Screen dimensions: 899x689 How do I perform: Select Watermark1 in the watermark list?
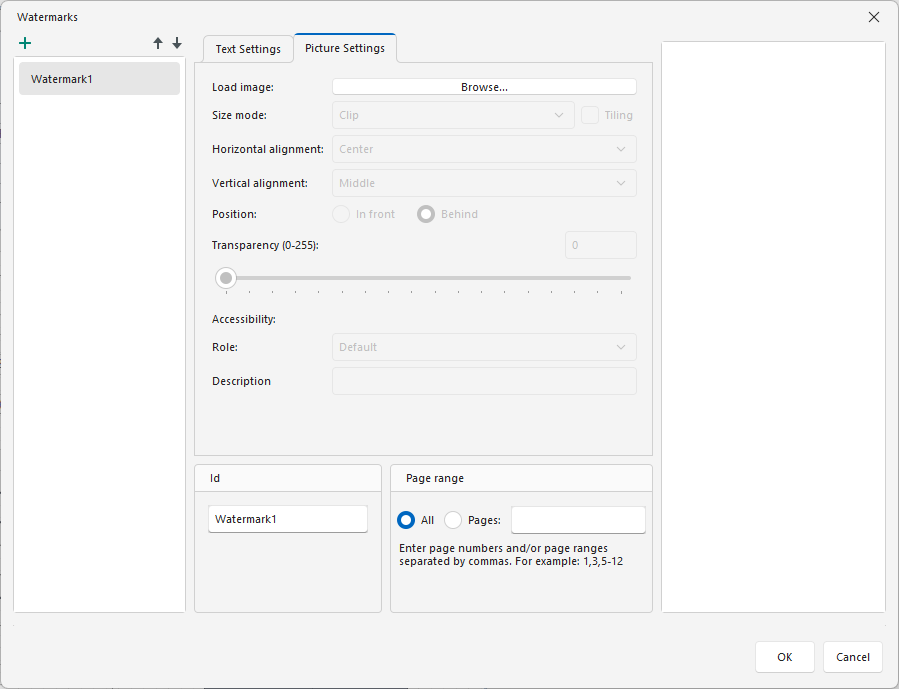click(x=98, y=77)
